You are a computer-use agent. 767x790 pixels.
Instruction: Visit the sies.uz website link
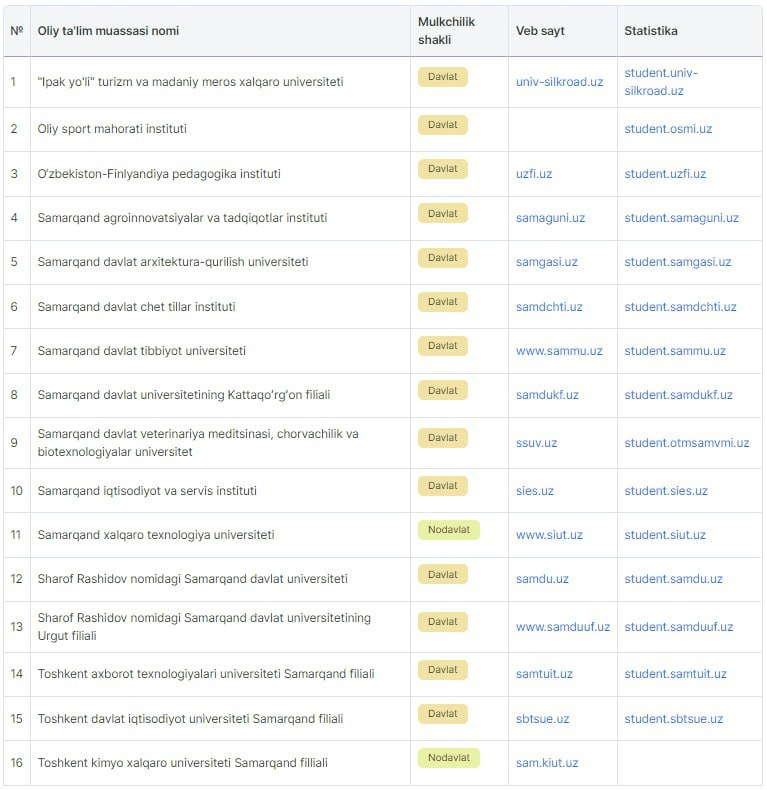[534, 491]
